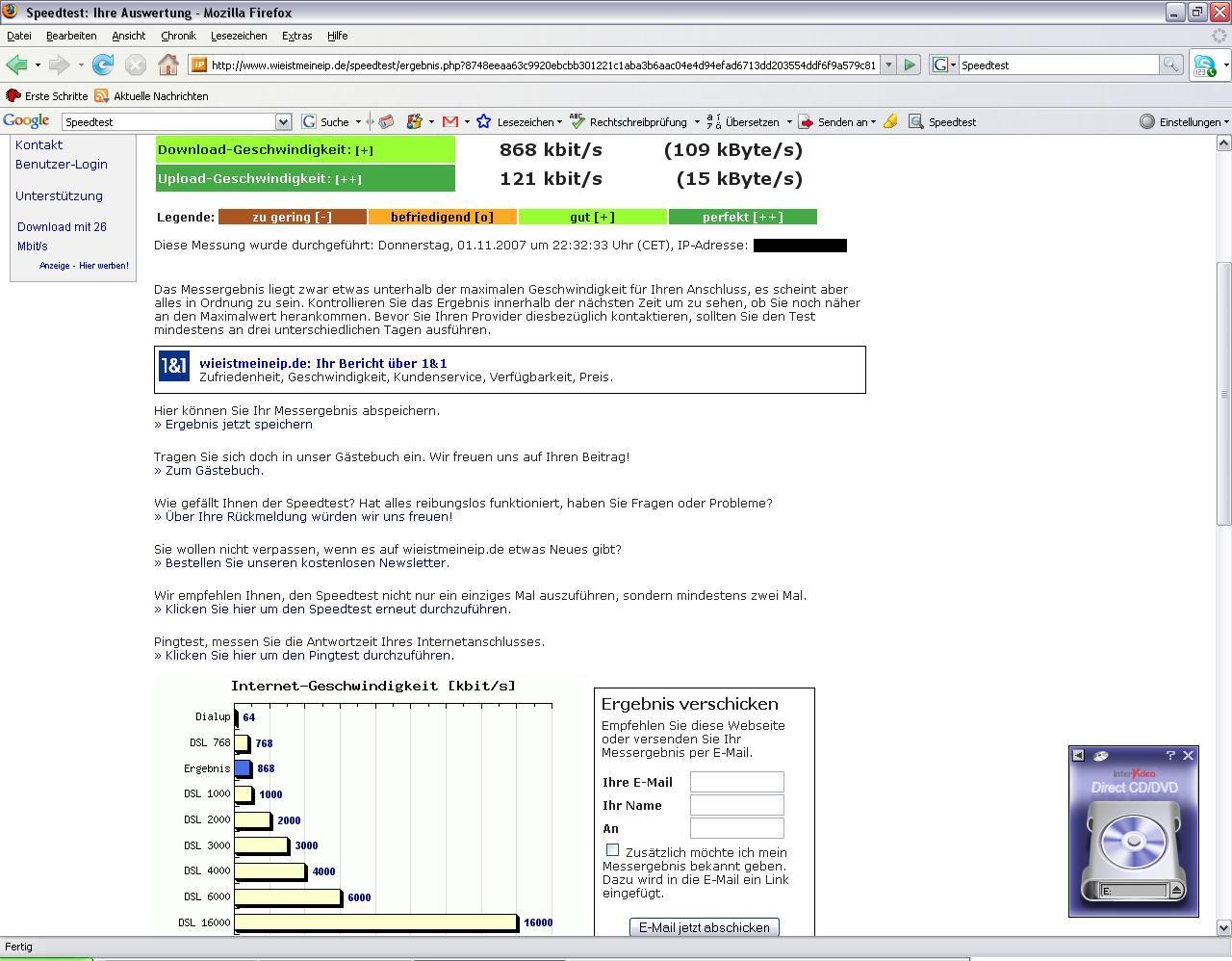
Task: Click the E-Mail jetzt abschicken button
Action: click(x=705, y=927)
